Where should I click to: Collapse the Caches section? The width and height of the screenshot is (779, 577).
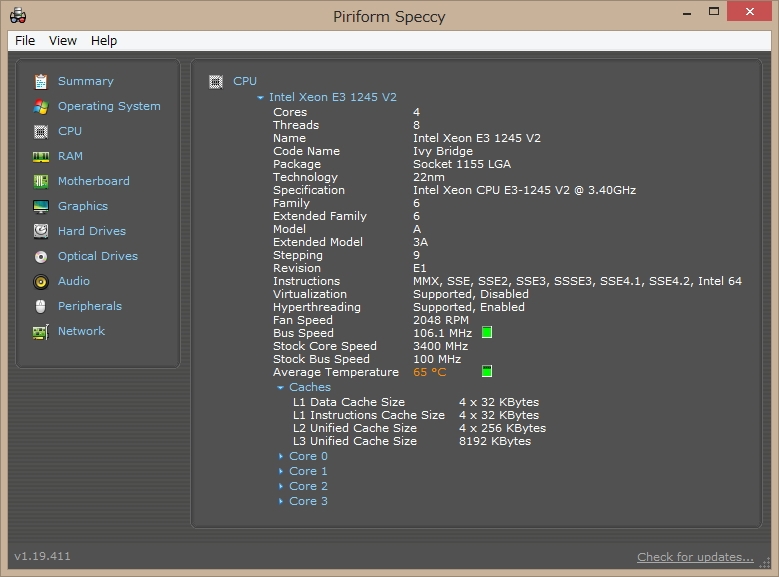click(281, 387)
